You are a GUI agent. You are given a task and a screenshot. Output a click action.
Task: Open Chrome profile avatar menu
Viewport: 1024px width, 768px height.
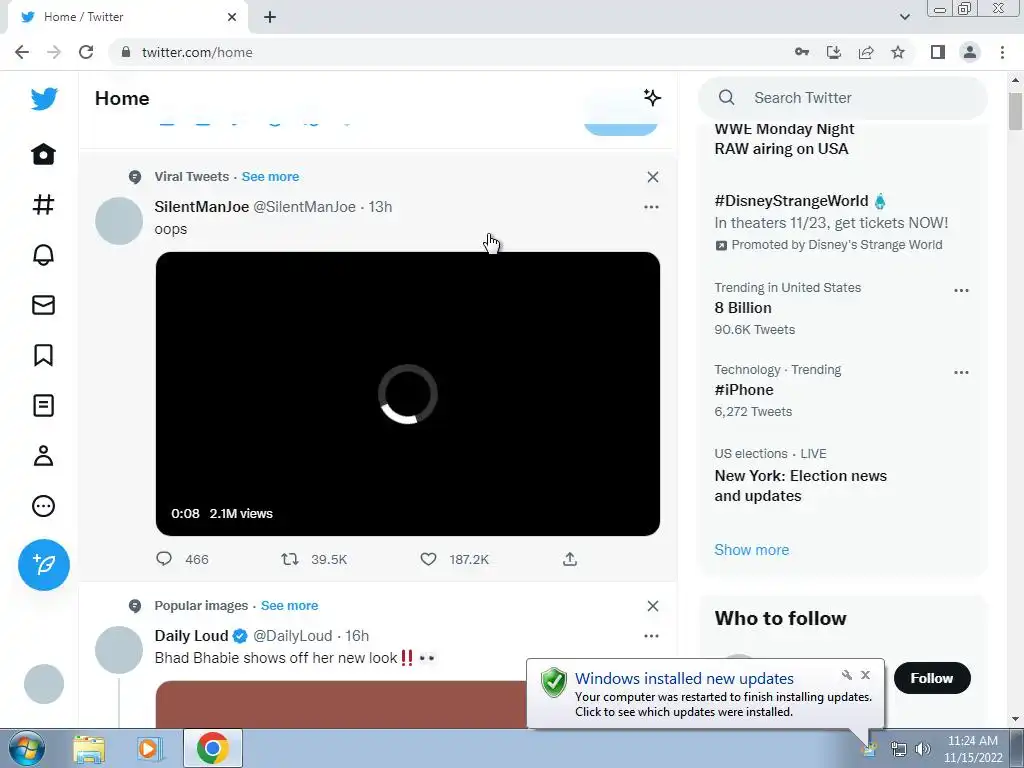pos(970,52)
